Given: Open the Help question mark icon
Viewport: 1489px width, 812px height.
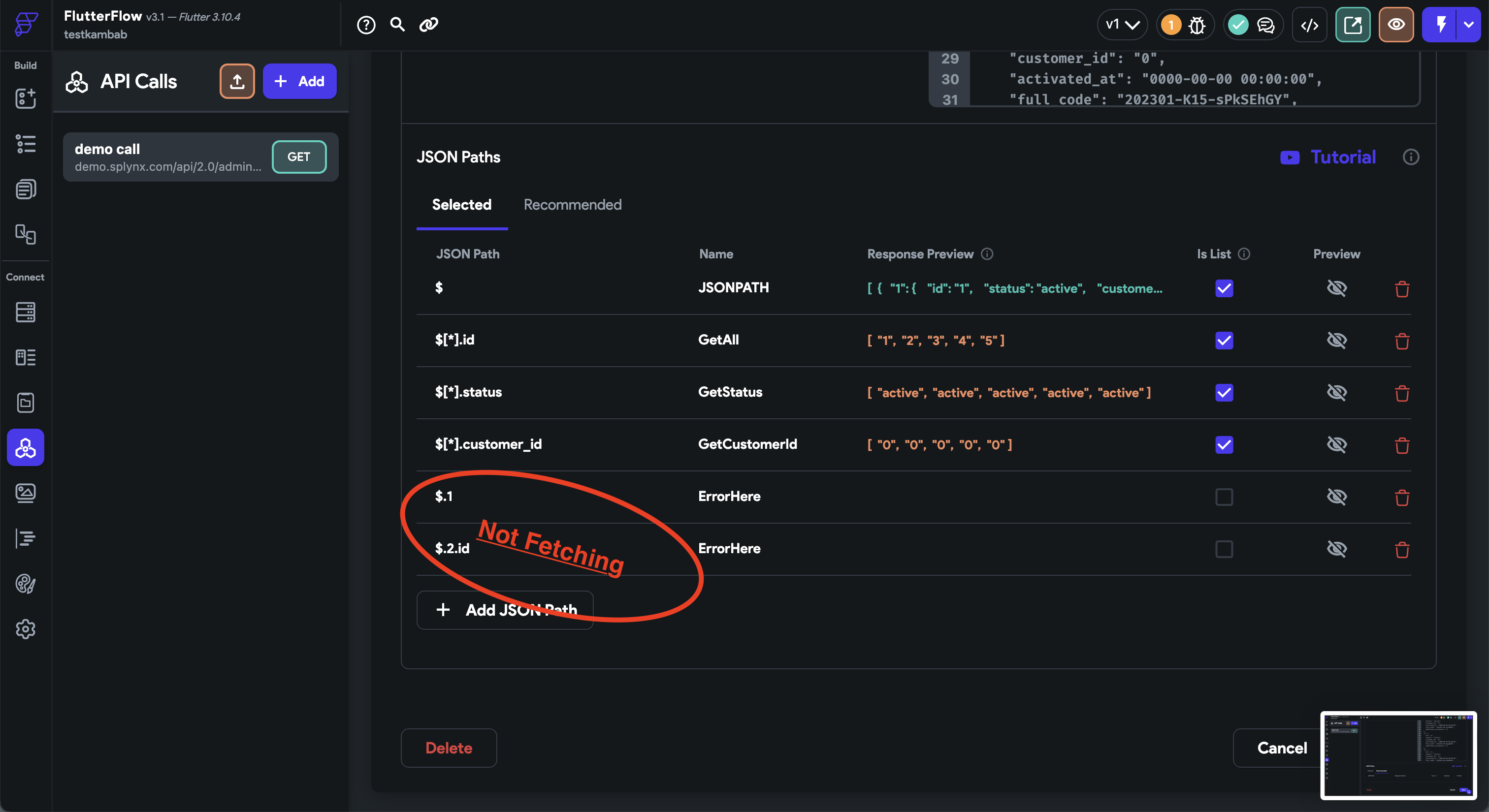Looking at the screenshot, I should (366, 25).
